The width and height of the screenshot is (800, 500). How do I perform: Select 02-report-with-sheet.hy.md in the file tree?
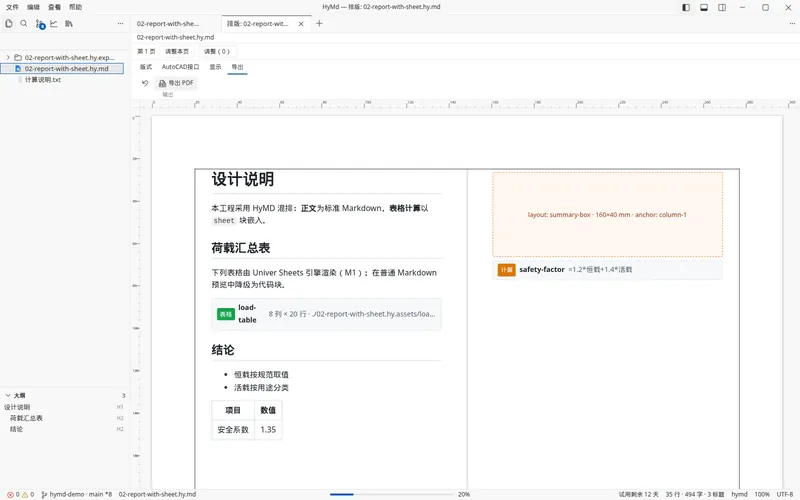click(x=62, y=68)
